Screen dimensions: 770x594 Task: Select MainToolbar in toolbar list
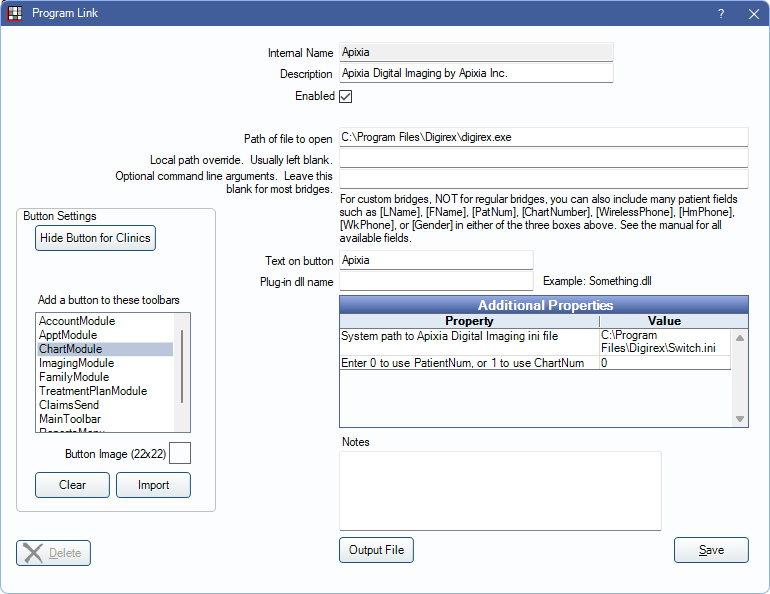click(x=70, y=419)
